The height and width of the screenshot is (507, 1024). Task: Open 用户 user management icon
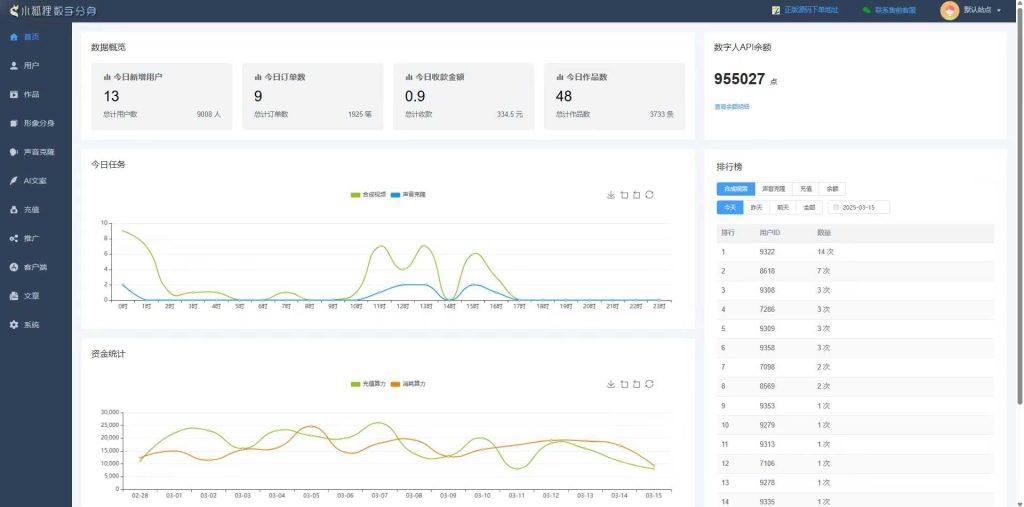14,66
